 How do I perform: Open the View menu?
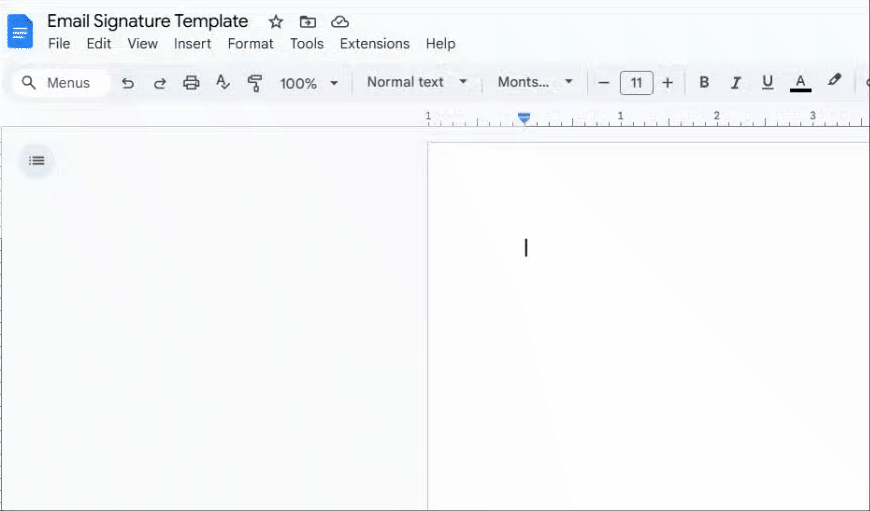point(143,44)
